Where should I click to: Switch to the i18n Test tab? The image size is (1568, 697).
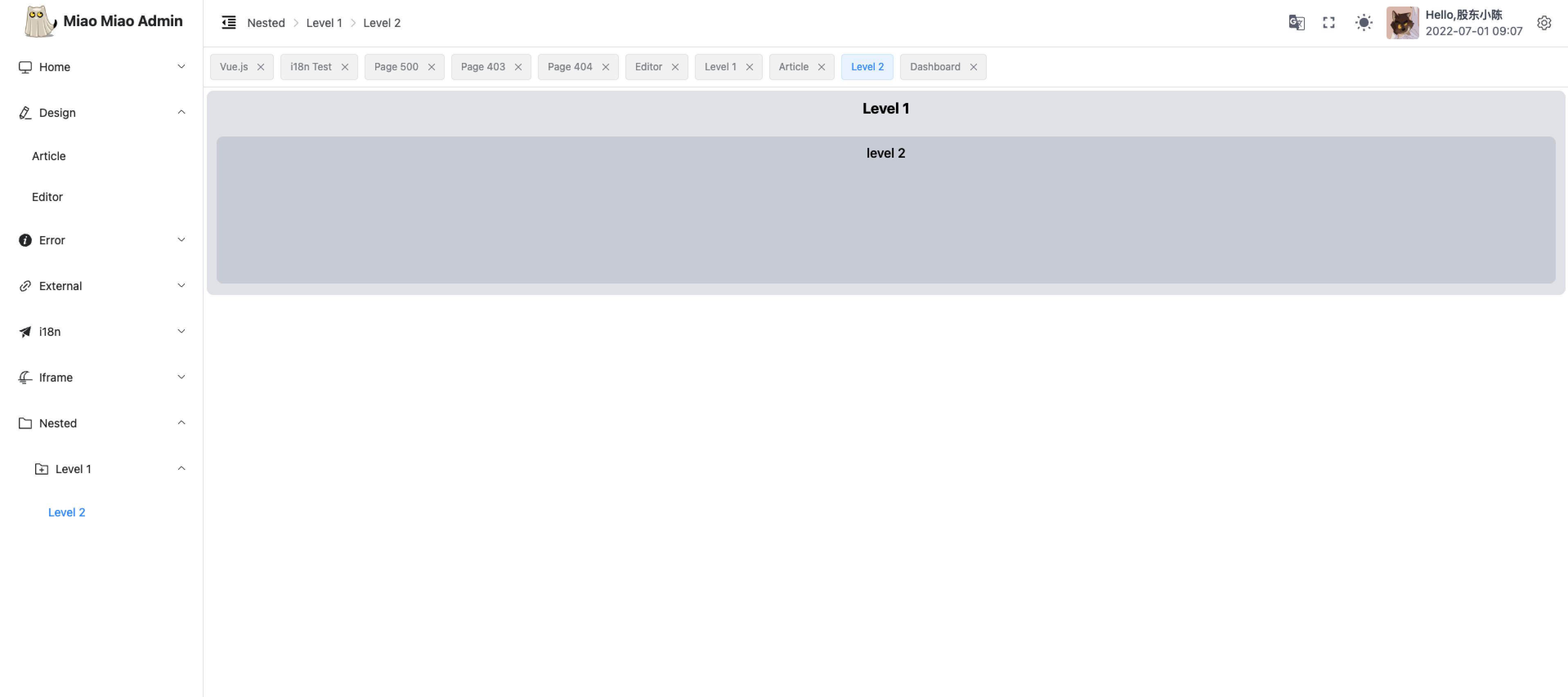310,67
